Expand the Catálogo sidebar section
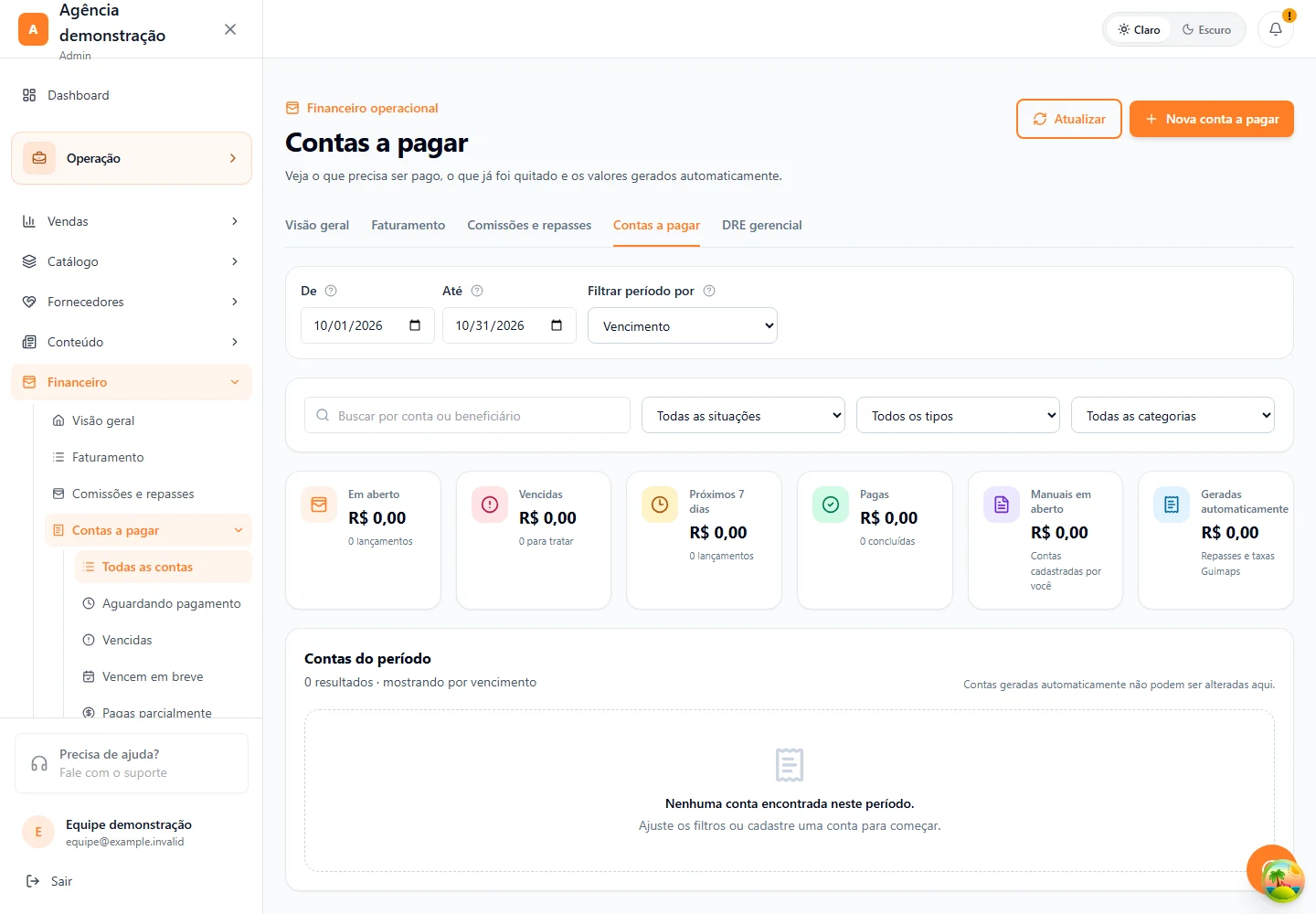Screen dimensions: 1316x914 [132, 261]
